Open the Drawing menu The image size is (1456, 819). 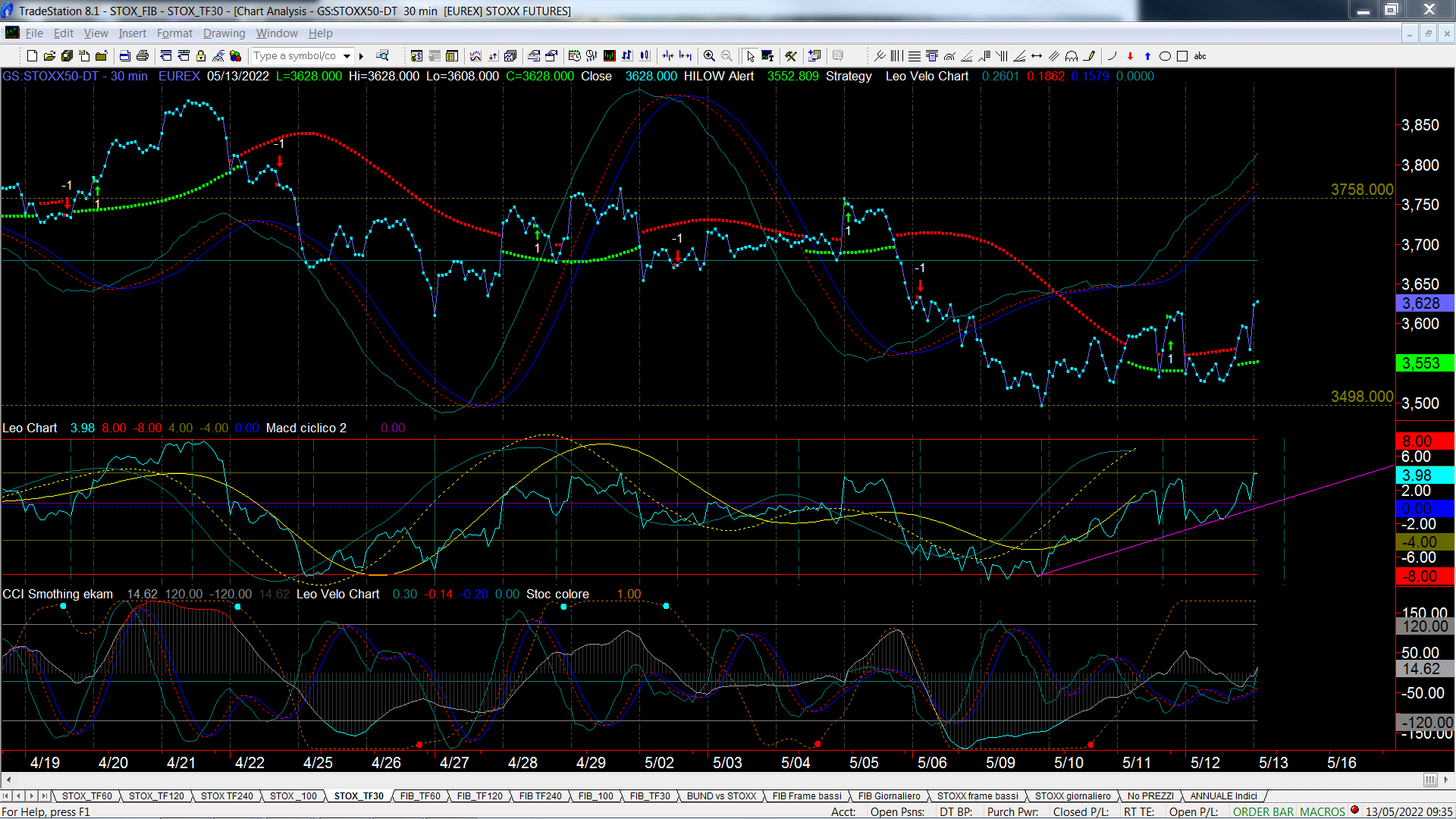[224, 33]
